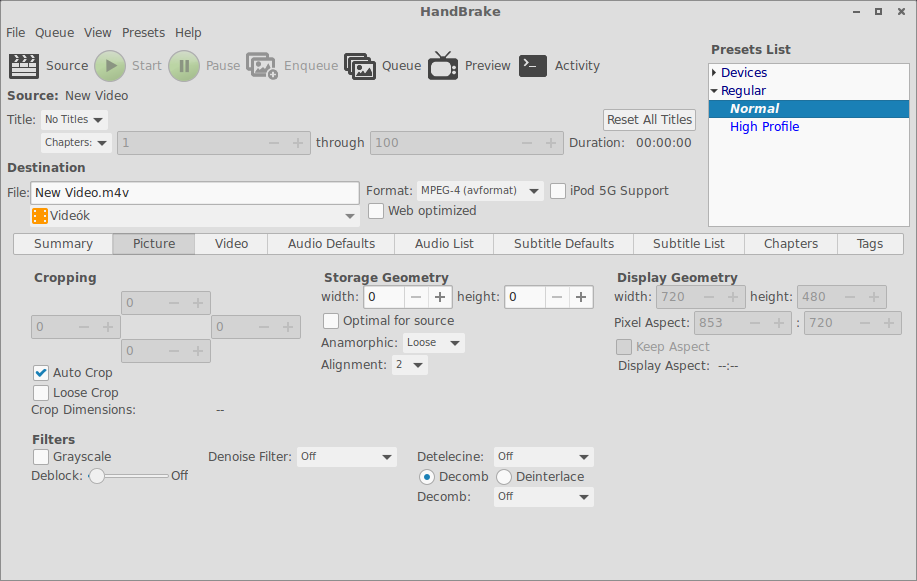Open the Format MPEG-4 dropdown
Viewport: 917px width, 581px height.
480,191
